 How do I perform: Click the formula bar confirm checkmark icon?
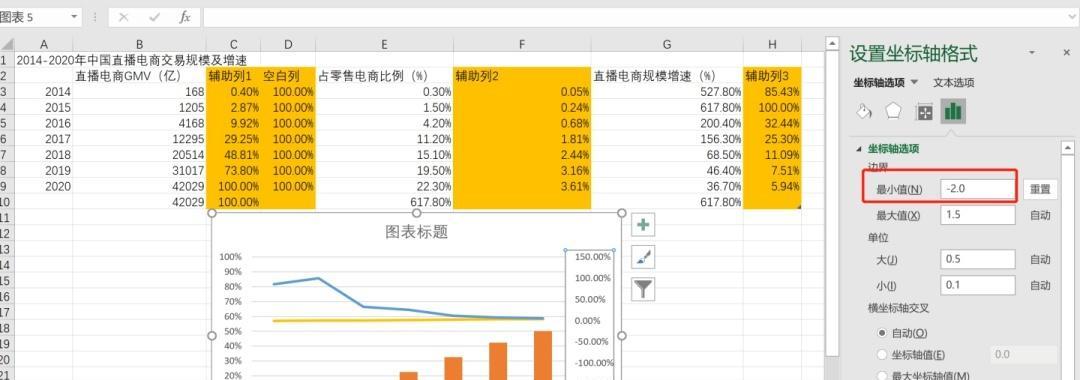pos(154,17)
